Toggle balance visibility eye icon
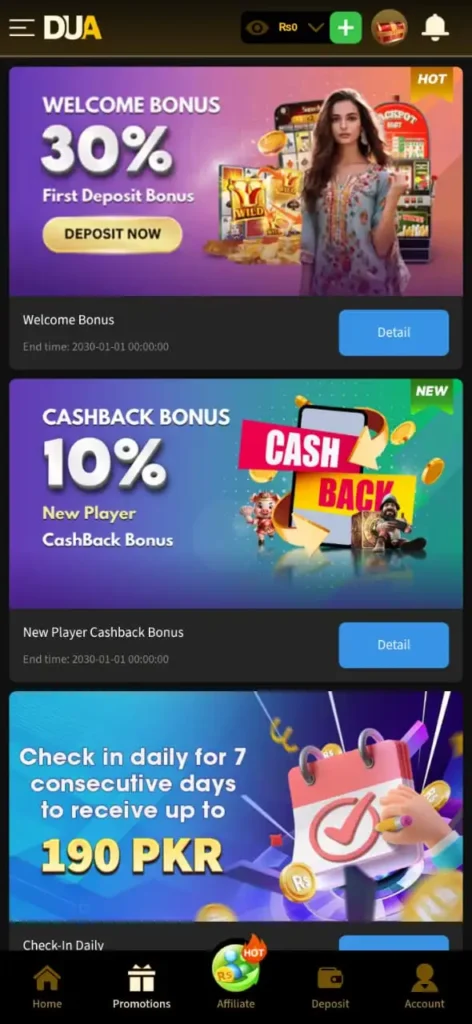Image resolution: width=472 pixels, height=1024 pixels. 257,27
